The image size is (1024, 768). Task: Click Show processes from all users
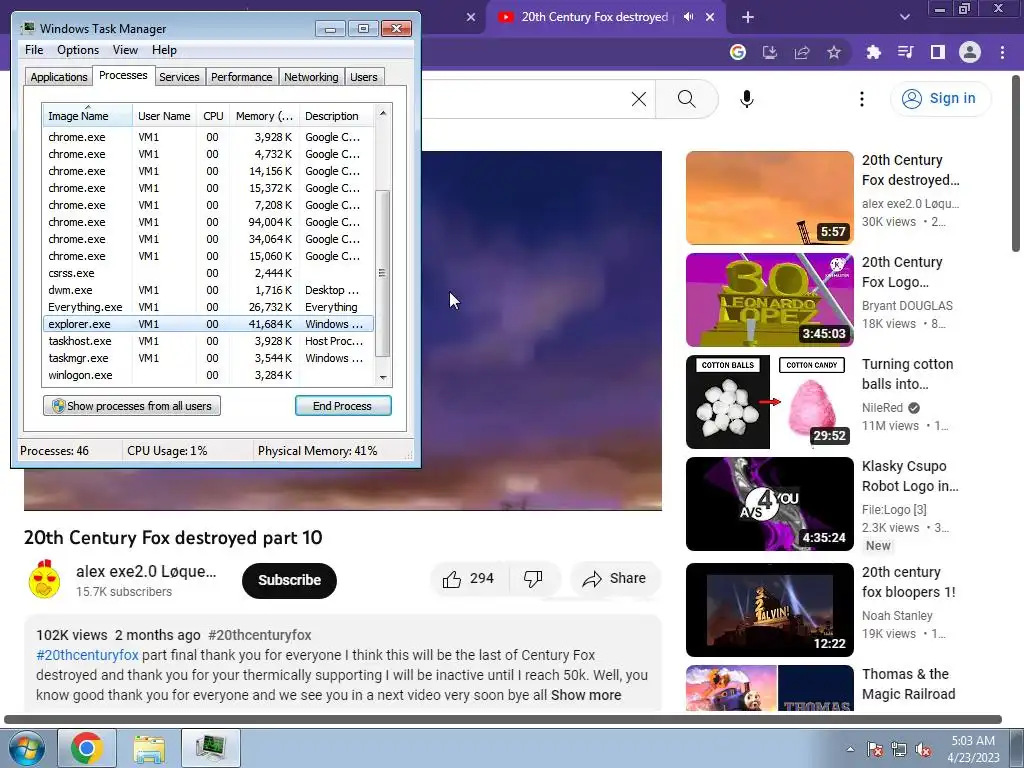click(x=132, y=406)
